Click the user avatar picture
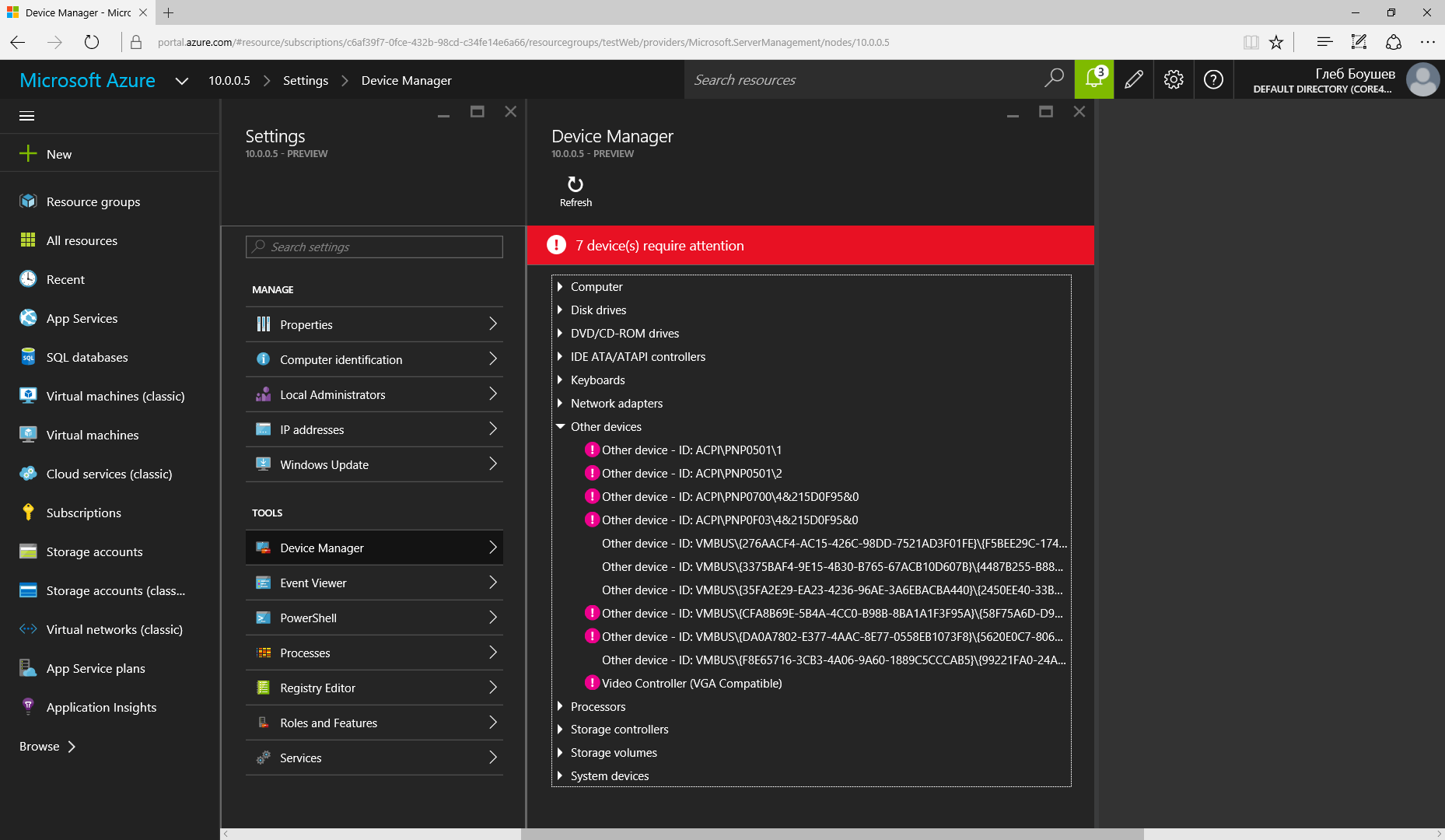This screenshot has width=1445, height=840. pos(1423,79)
